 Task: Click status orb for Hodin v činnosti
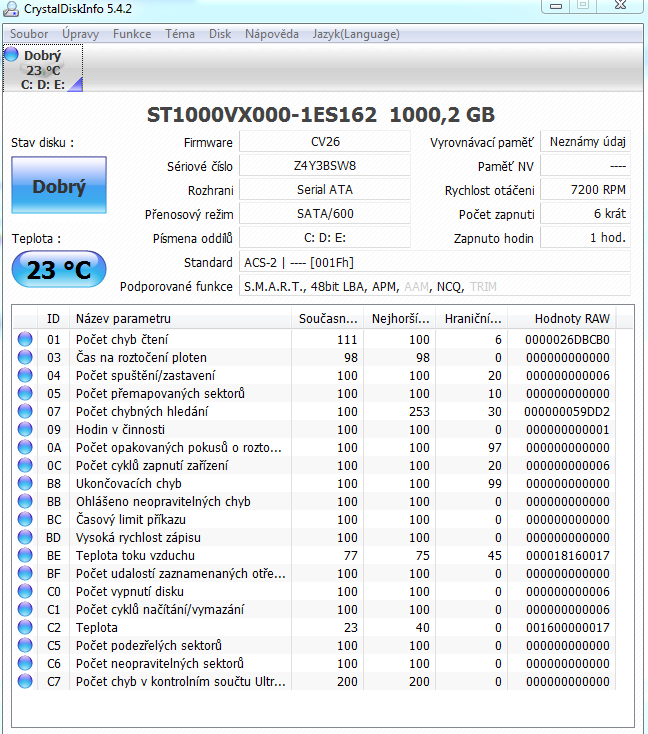pos(25,429)
